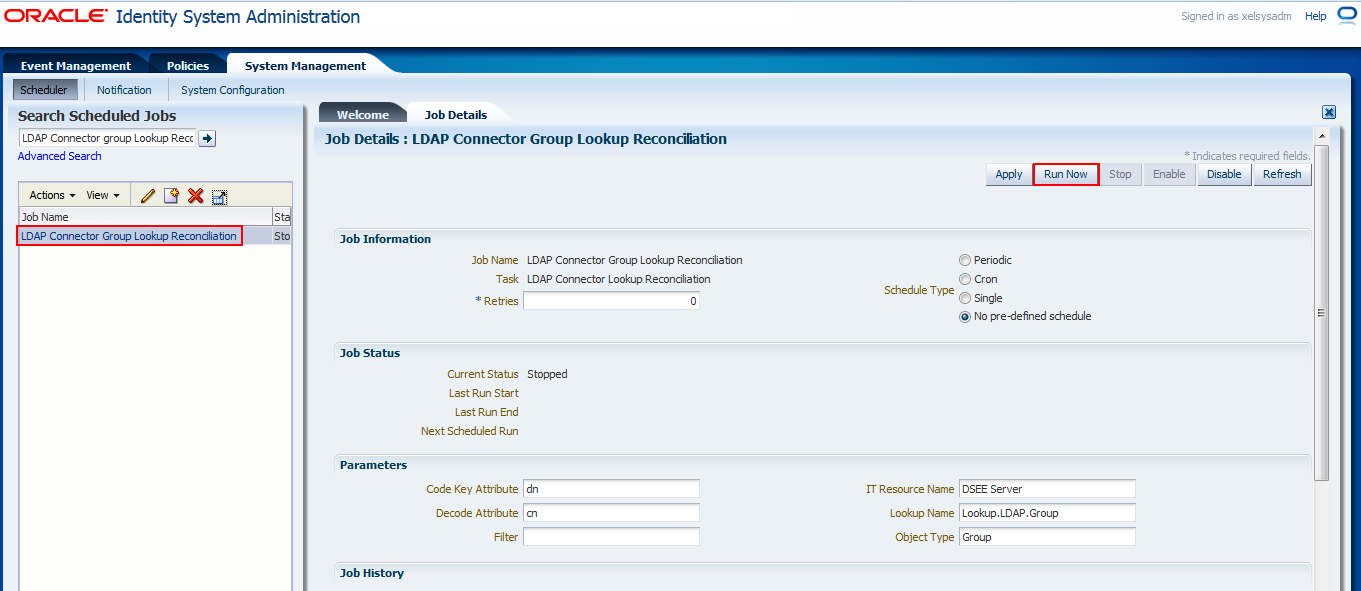Screen dimensions: 1361x591
Task: Click the Run Now button
Action: [1065, 173]
